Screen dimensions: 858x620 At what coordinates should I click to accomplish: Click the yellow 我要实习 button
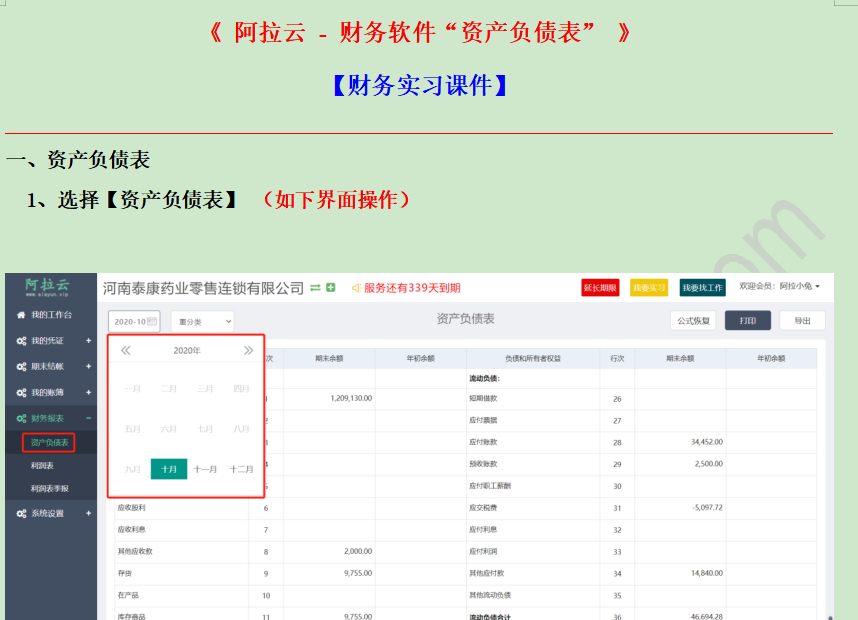[x=649, y=288]
